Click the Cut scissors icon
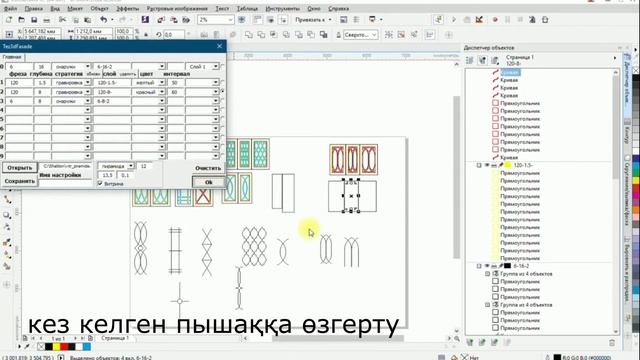The image size is (640, 360). click(x=62, y=20)
